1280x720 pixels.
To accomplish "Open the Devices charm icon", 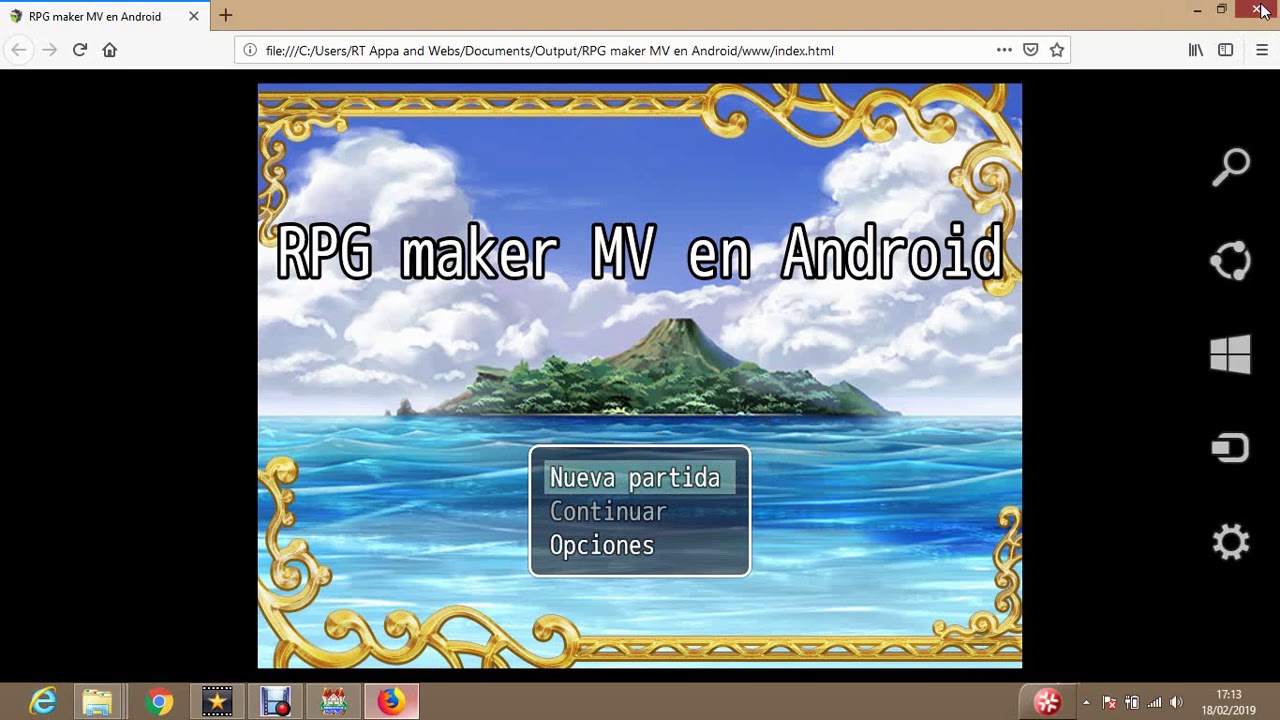I will coord(1231,448).
